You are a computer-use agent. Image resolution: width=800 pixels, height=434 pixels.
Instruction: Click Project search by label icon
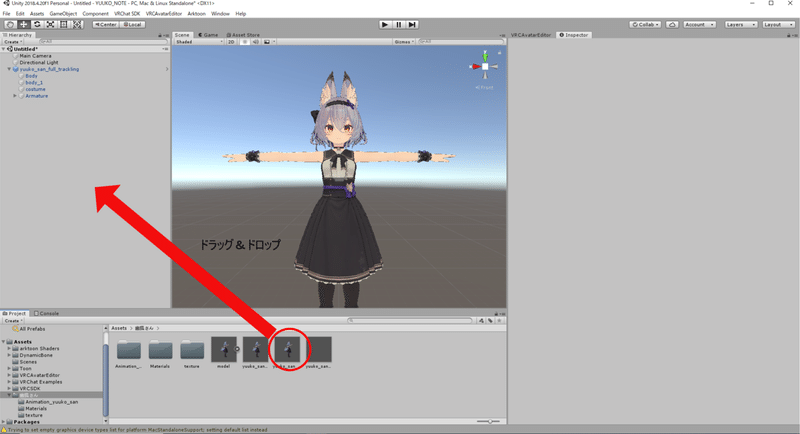click(x=490, y=321)
